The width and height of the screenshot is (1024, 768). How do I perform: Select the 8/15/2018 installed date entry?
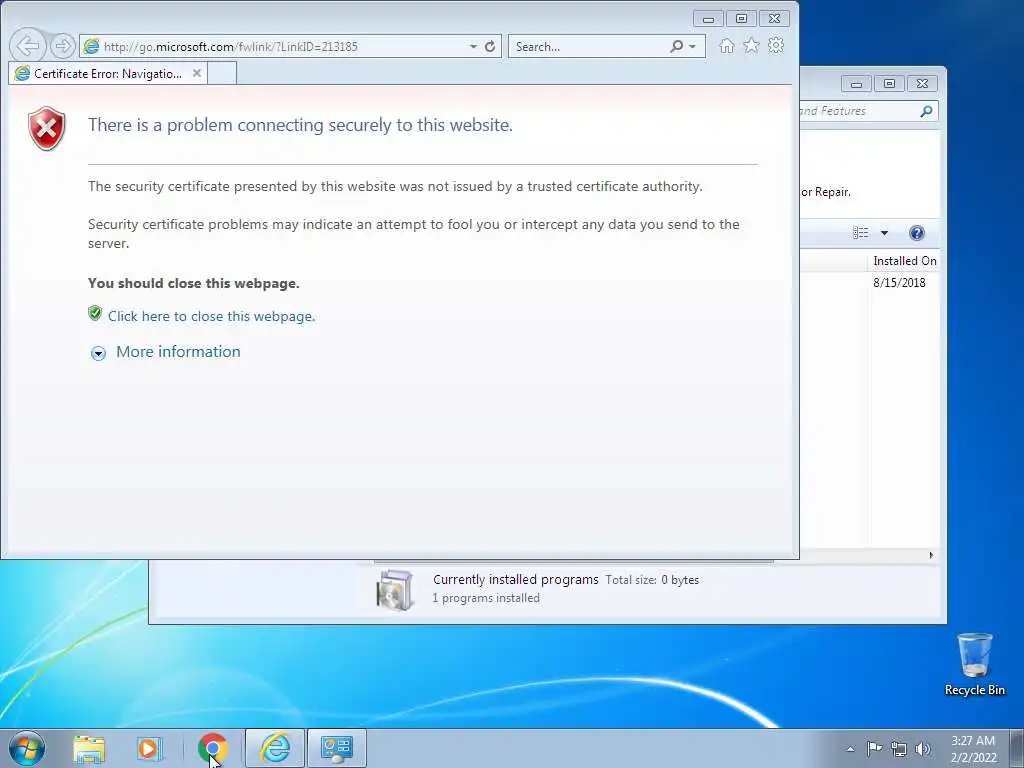899,283
